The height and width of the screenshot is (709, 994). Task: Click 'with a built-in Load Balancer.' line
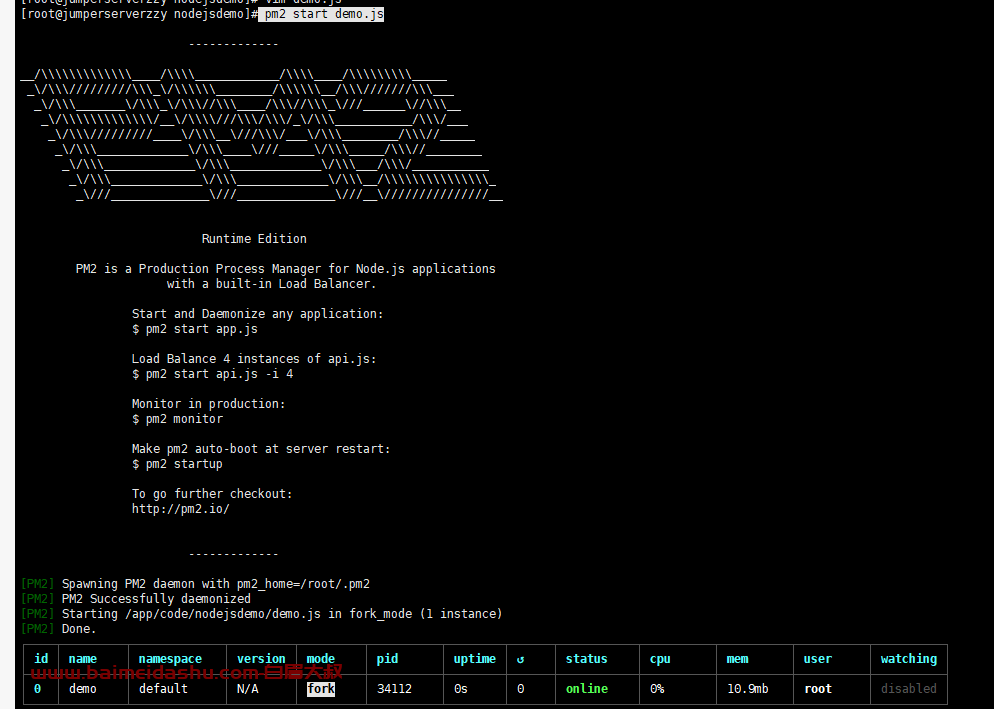click(271, 283)
